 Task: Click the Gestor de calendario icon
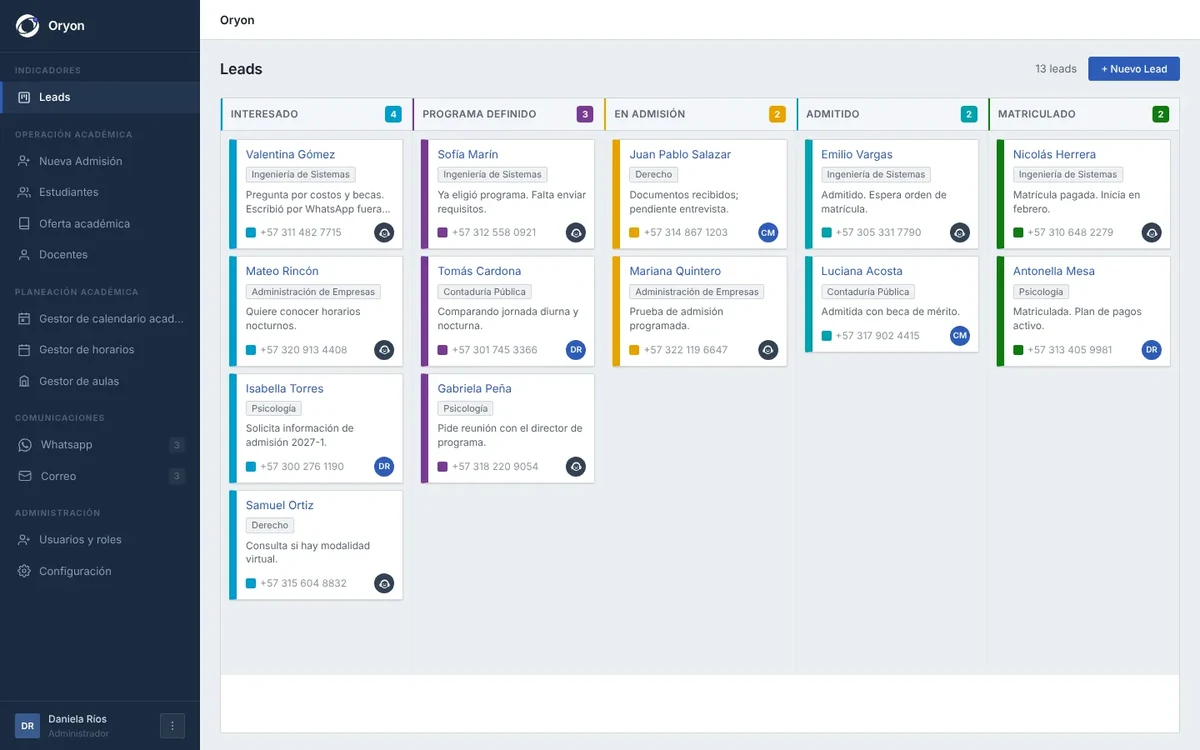pos(24,319)
